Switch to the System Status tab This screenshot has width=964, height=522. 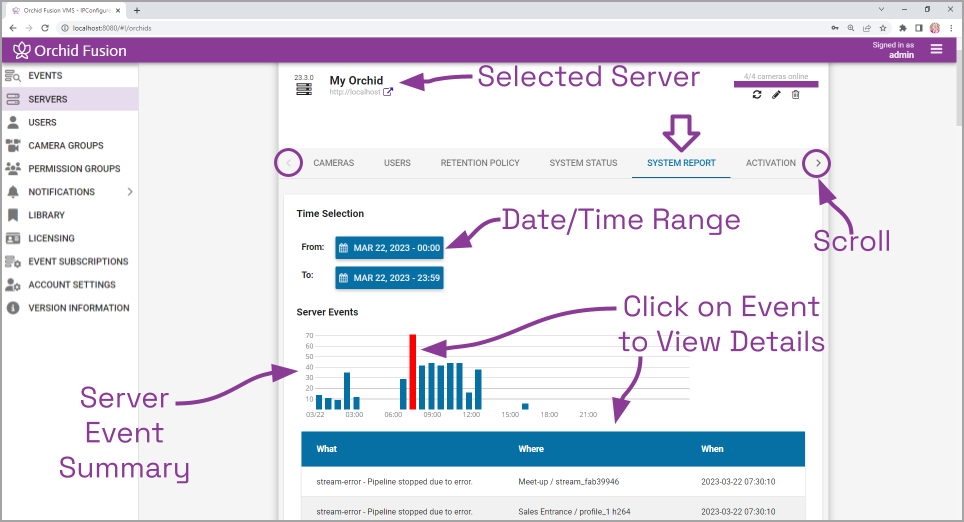(x=583, y=163)
